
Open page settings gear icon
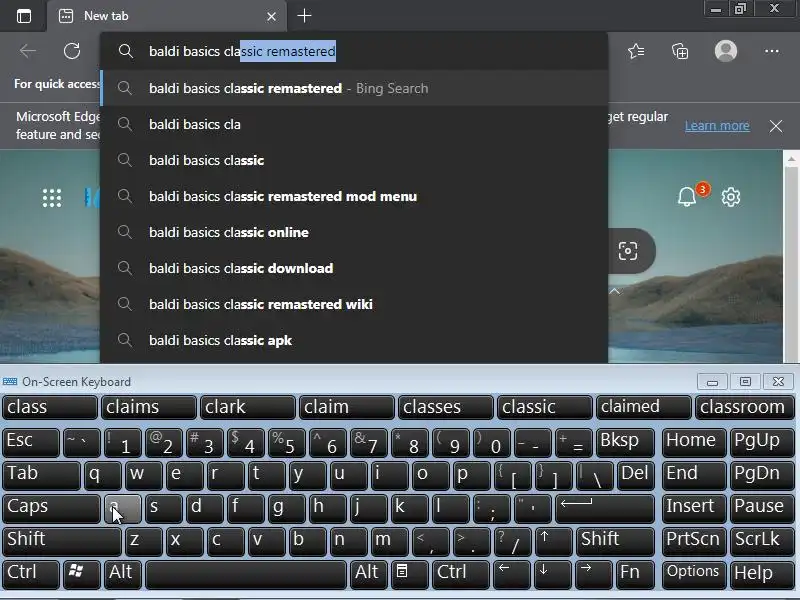pos(731,197)
